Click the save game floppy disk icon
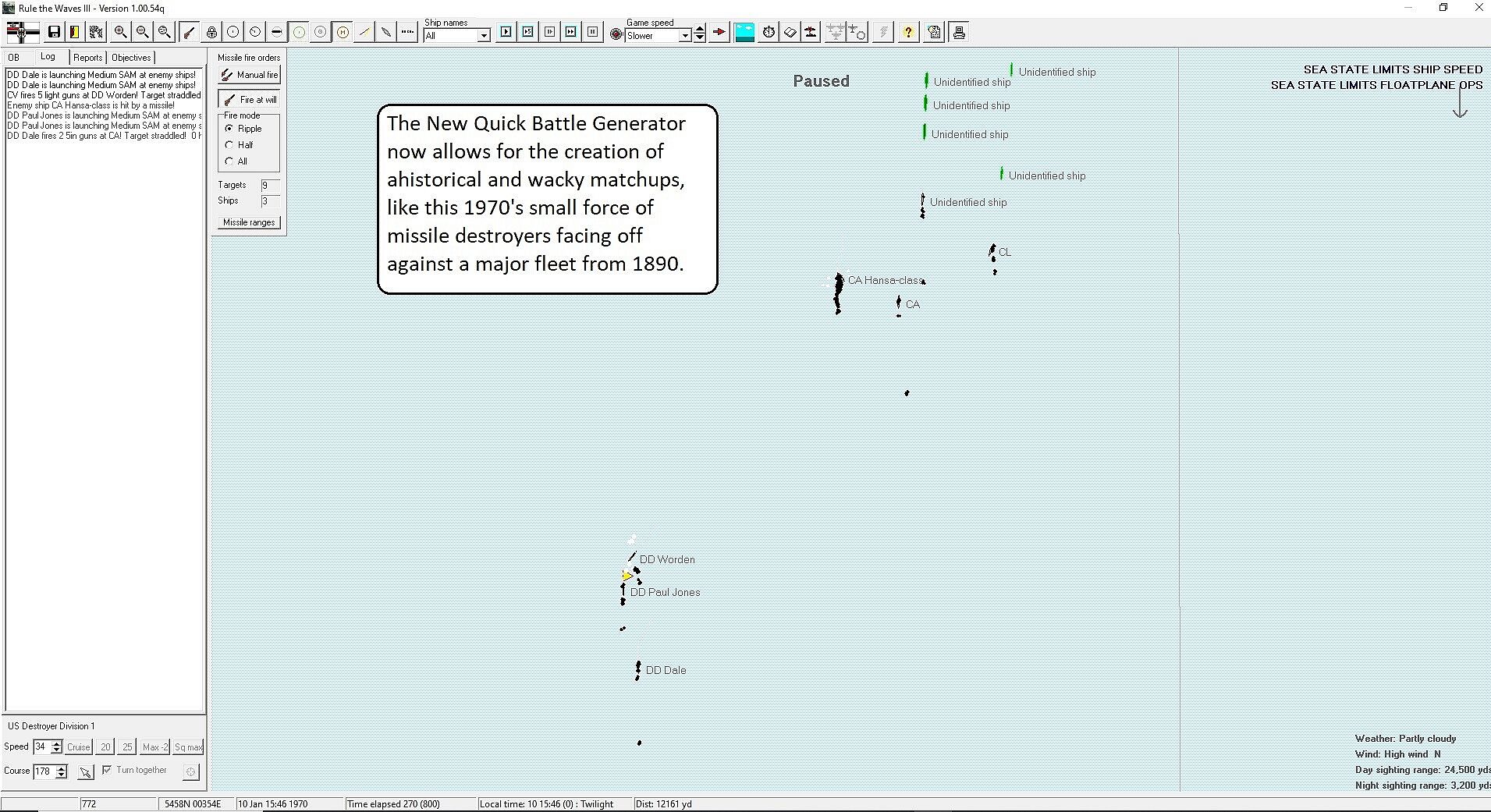1491x812 pixels. coord(54,32)
